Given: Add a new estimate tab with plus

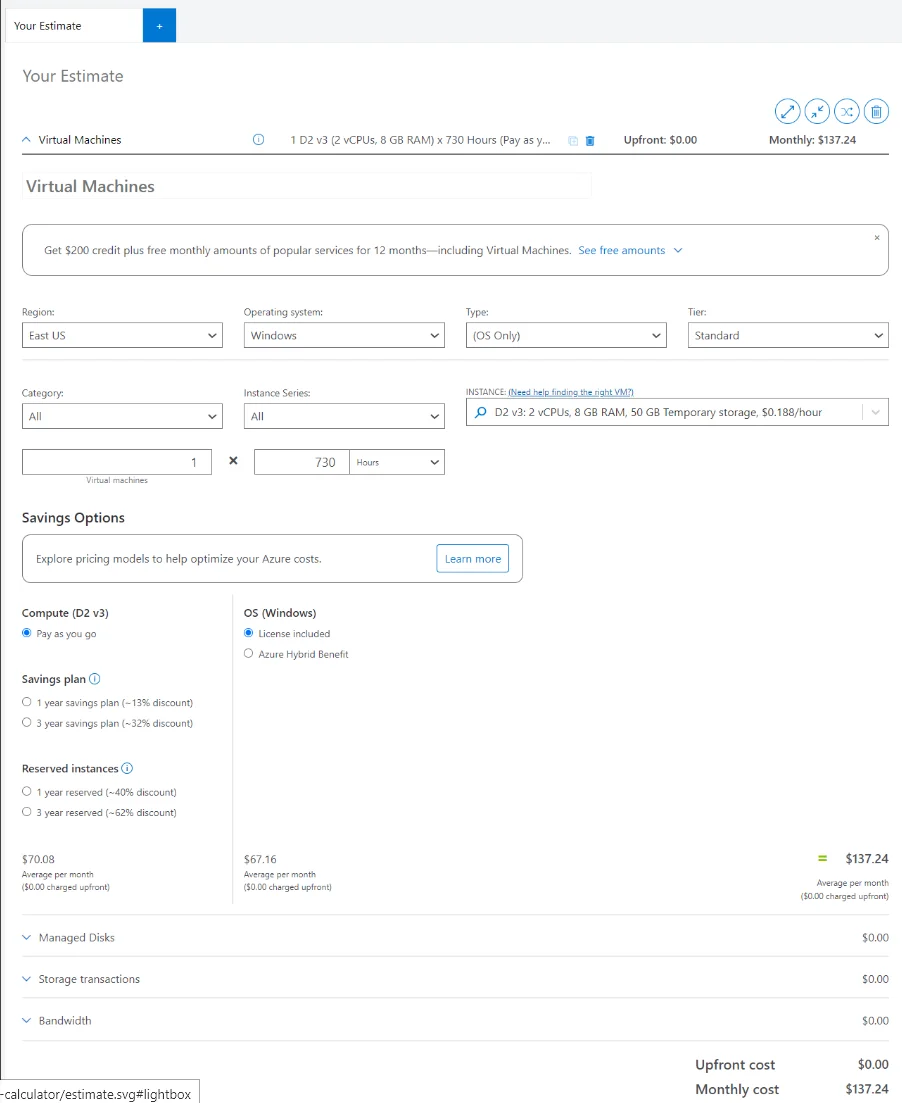Looking at the screenshot, I should 159,25.
